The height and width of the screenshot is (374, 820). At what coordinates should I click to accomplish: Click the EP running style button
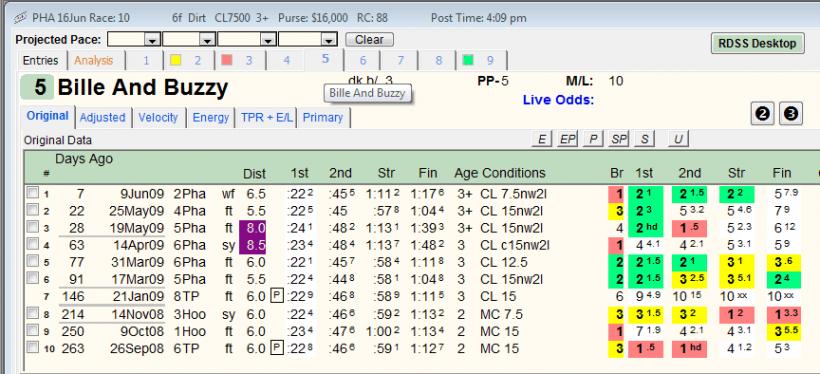point(567,139)
